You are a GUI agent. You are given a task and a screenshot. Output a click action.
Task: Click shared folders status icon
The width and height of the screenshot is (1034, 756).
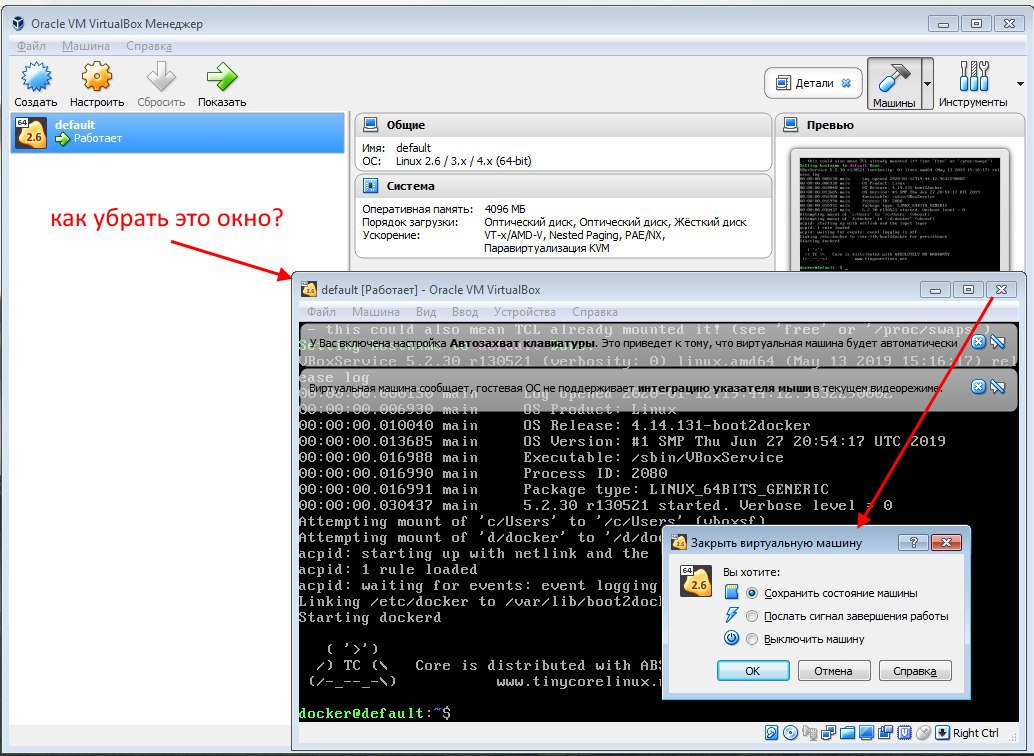[x=847, y=732]
